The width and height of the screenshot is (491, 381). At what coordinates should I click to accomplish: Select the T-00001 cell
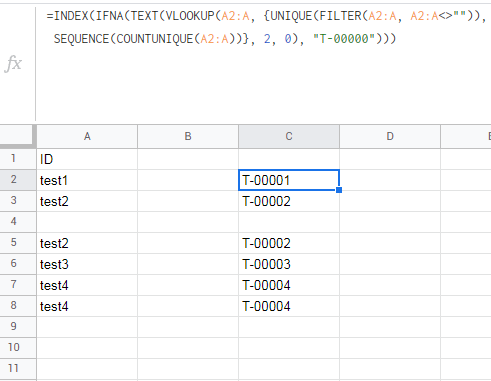[x=289, y=180]
